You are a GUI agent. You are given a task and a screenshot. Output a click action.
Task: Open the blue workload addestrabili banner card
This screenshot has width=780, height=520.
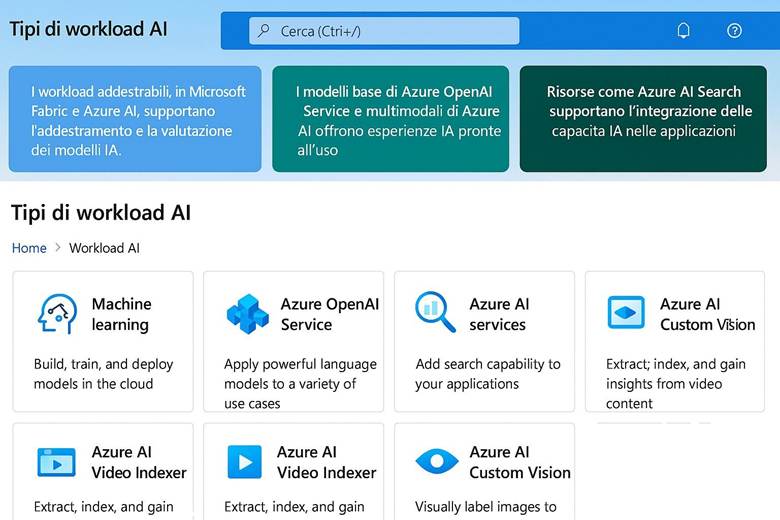point(135,120)
